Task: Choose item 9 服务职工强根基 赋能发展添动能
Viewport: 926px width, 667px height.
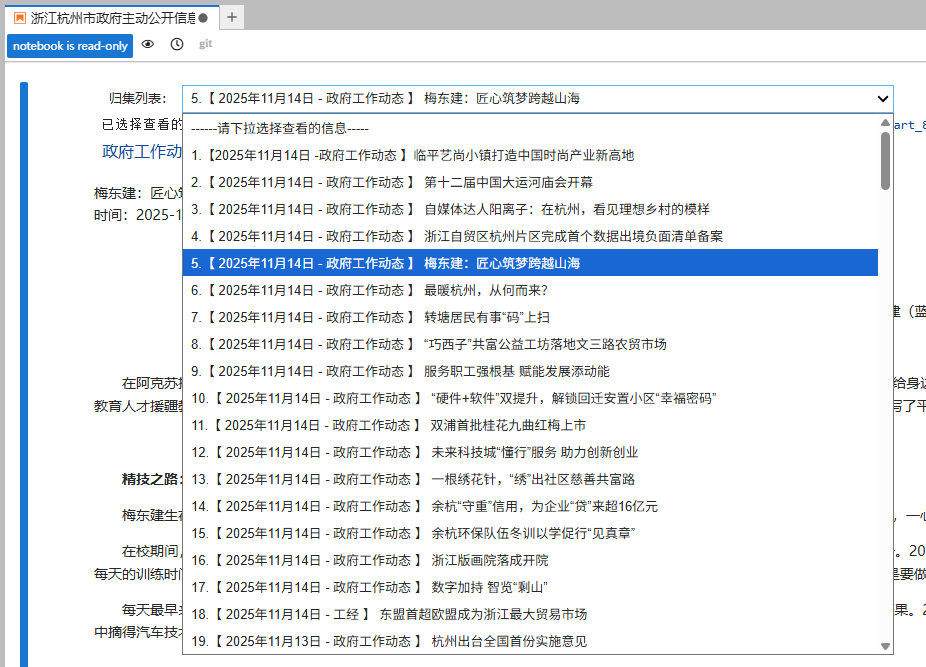Action: (530, 371)
